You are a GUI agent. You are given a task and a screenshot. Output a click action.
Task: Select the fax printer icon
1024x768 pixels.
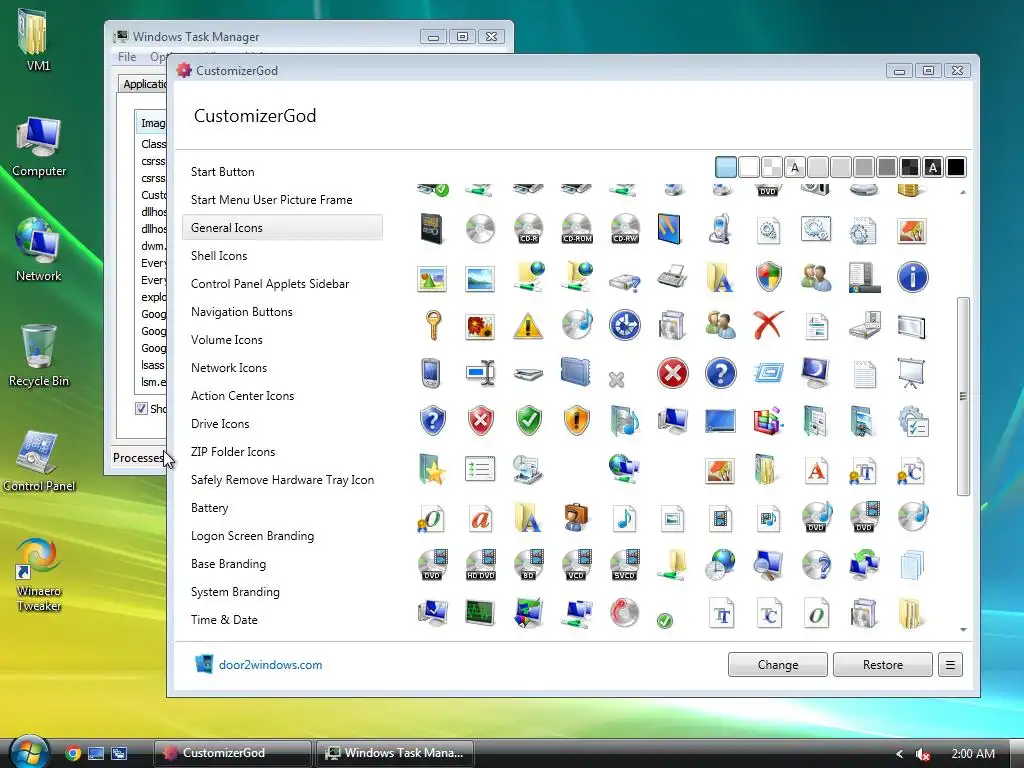(x=672, y=277)
